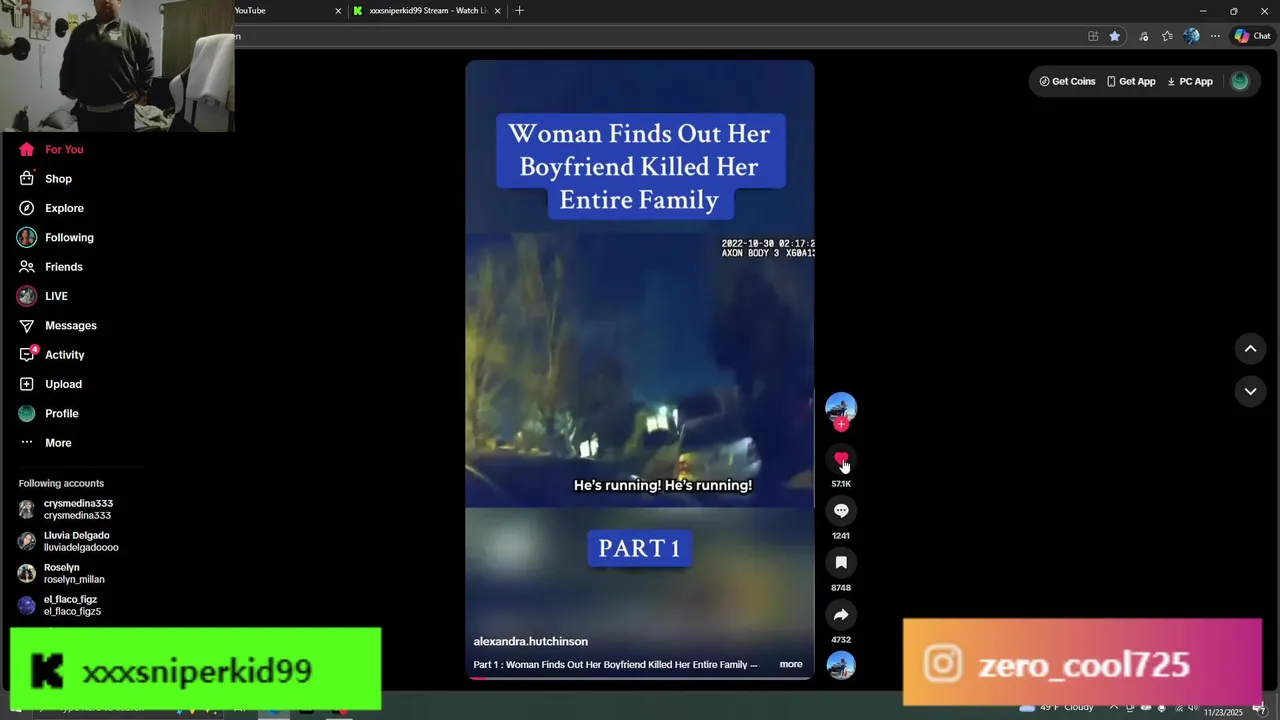Click the Get Coins button
1280x720 pixels.
tap(1067, 82)
